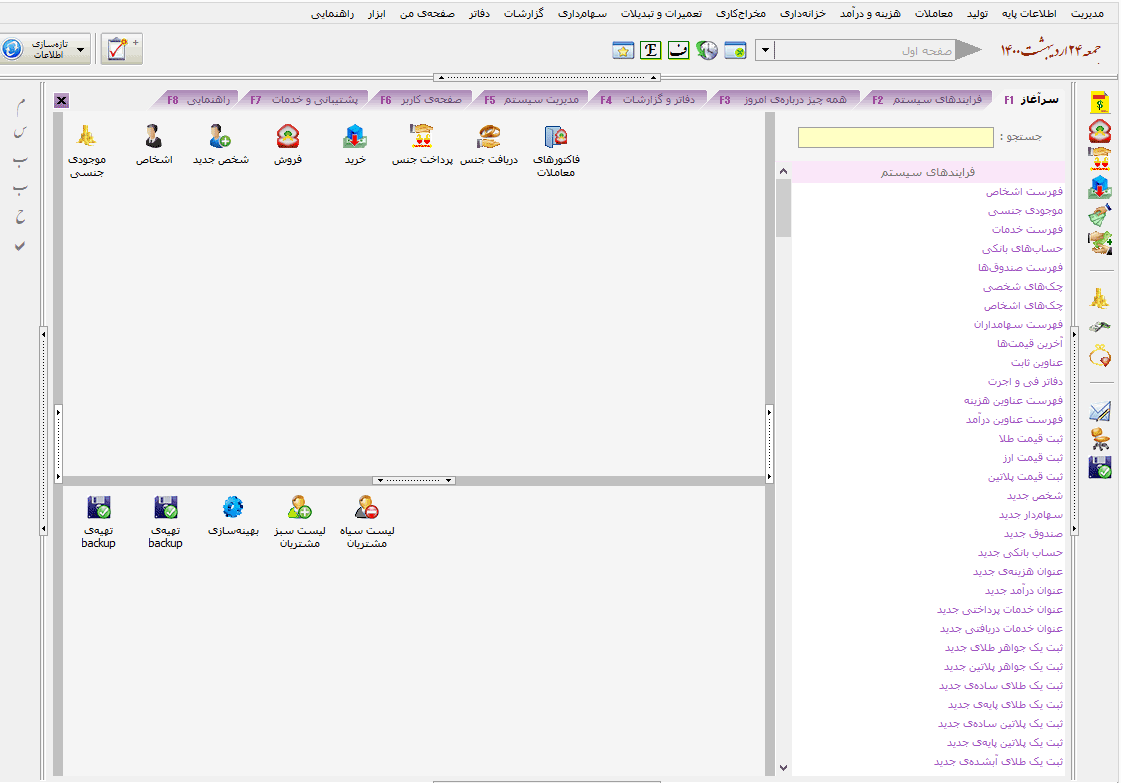Open the پرداخت جنس shortcut
1121x783 pixels.
click(x=422, y=137)
